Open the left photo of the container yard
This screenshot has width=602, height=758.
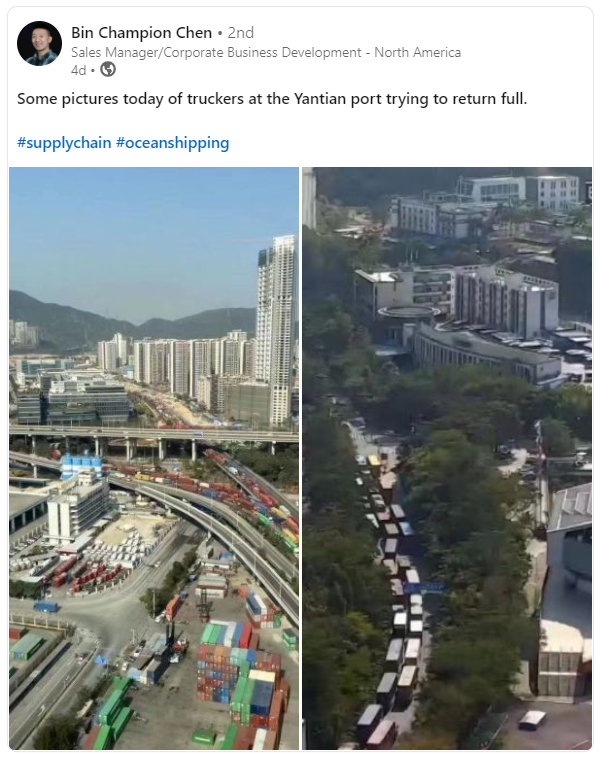154,458
